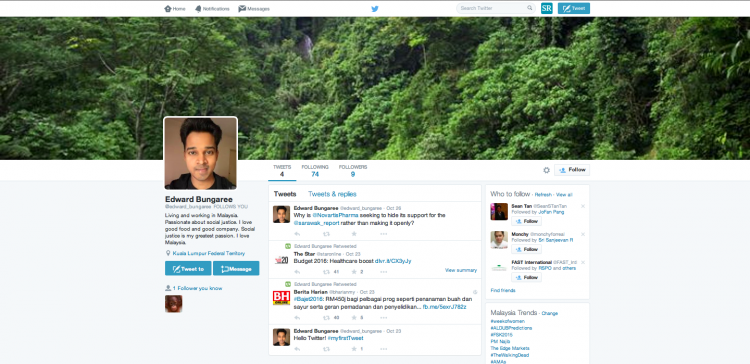Follow Sean Tan

[x=526, y=221]
